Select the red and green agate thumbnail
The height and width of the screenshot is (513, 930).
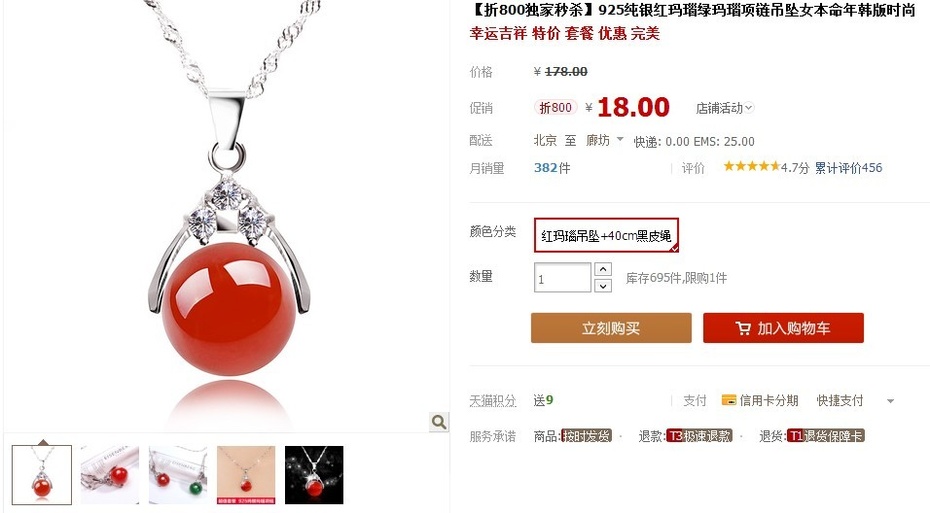point(178,475)
